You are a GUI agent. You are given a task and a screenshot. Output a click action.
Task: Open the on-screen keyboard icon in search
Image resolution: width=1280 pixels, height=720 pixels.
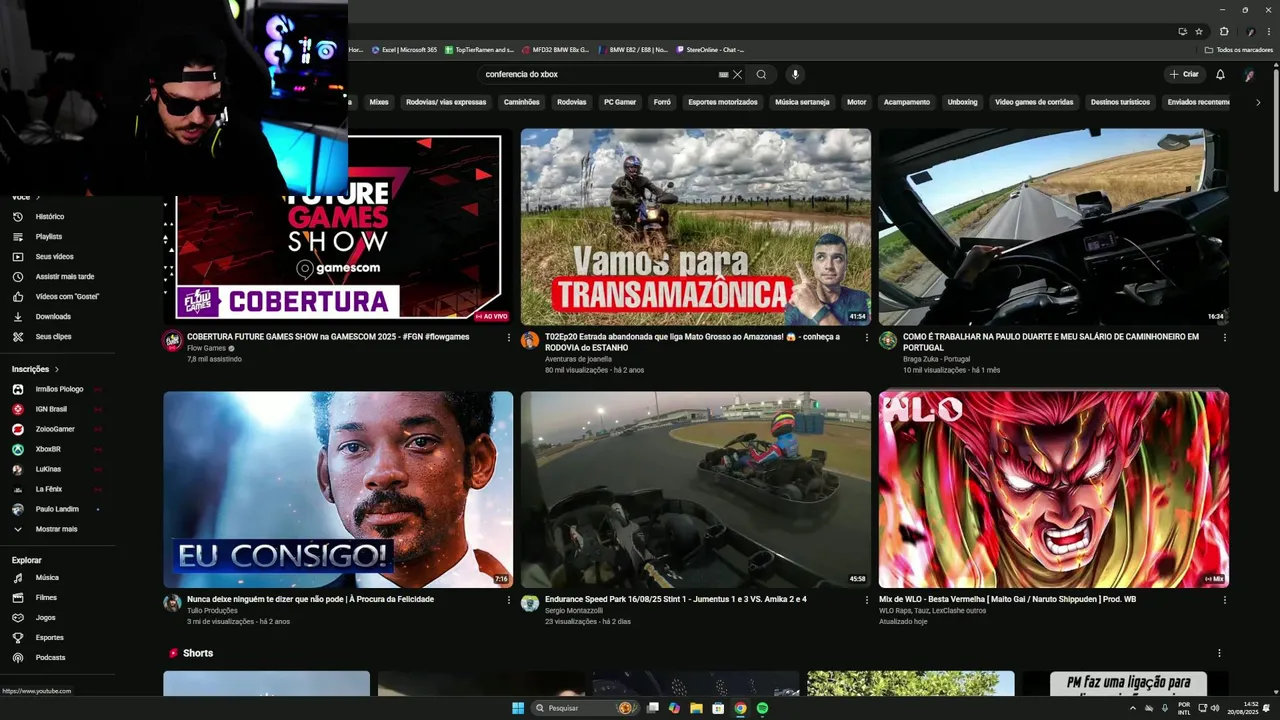723,74
